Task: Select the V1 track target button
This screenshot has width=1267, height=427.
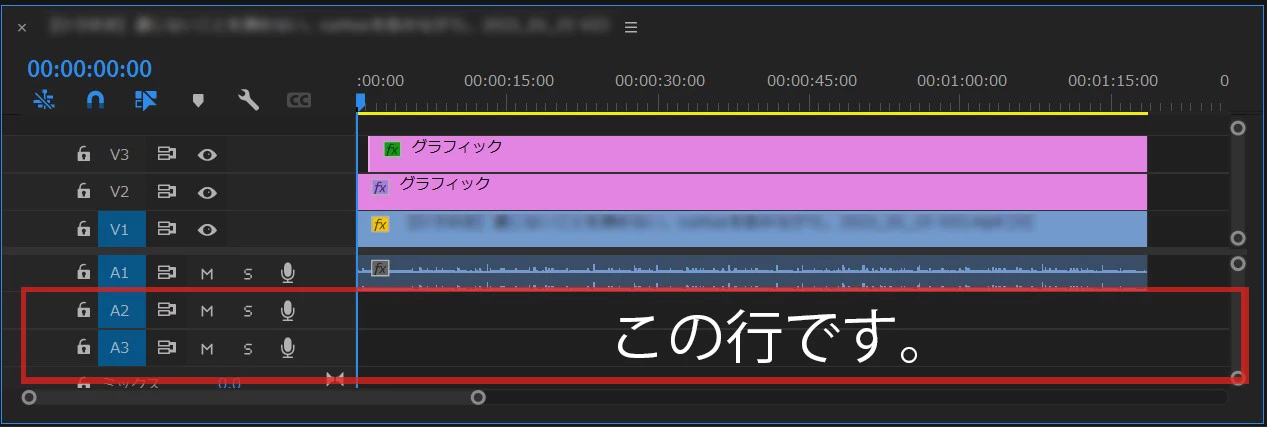Action: (120, 229)
